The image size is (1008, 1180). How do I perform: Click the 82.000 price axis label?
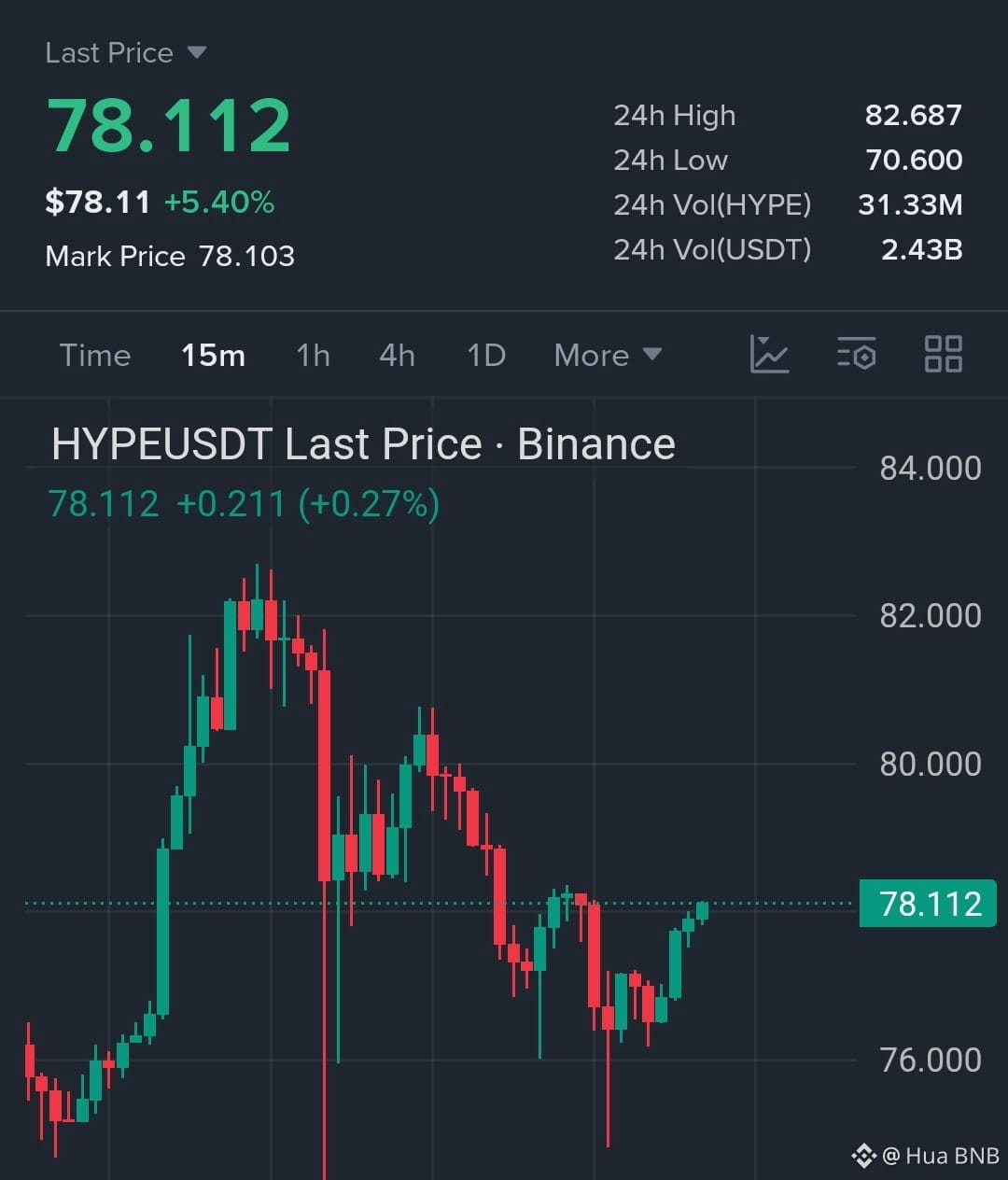[x=931, y=615]
